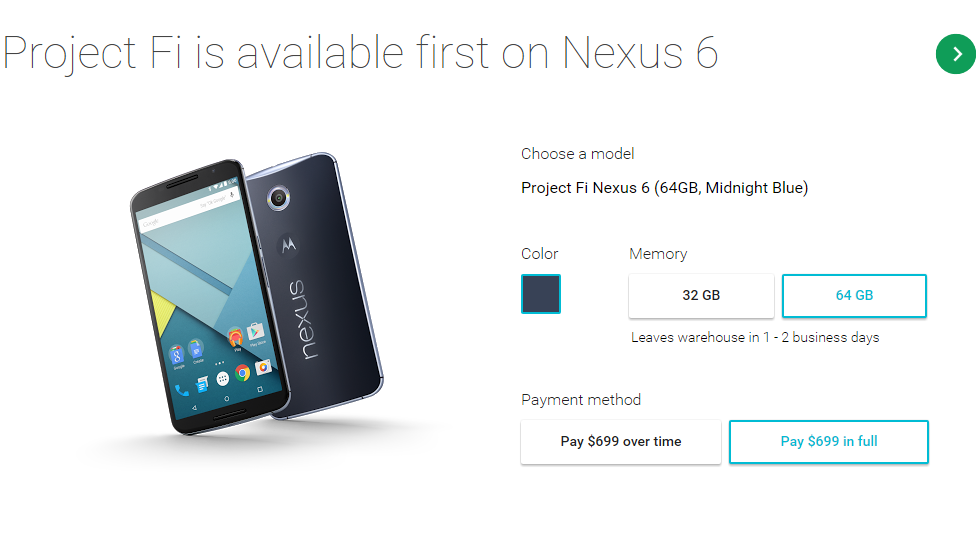Click the Chrome icon on phone screen
Image resolution: width=976 pixels, height=533 pixels.
243,373
